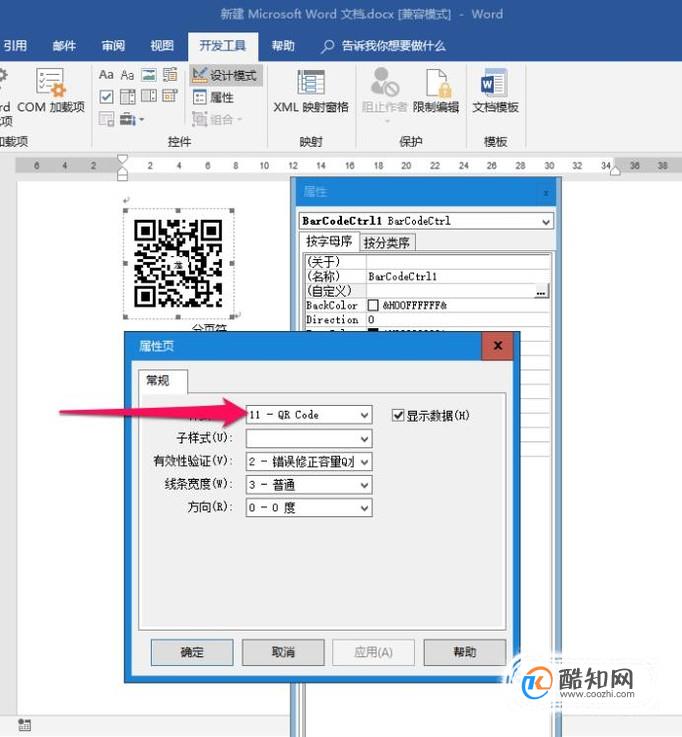682x737 pixels.
Task: Insert building block gallery control
Action: click(x=170, y=75)
